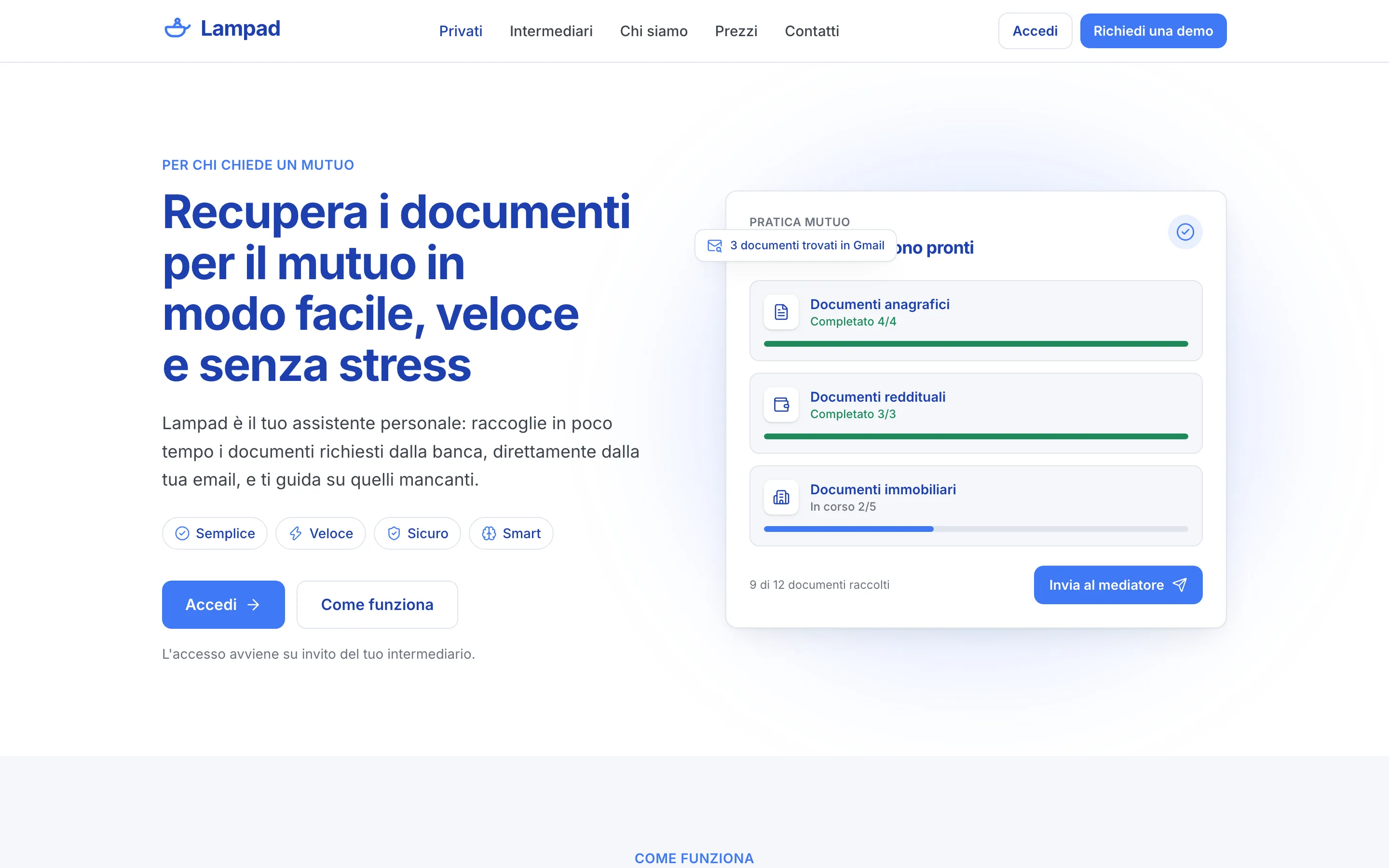Click the Sicuro chip label
The image size is (1389, 868).
[x=428, y=533]
